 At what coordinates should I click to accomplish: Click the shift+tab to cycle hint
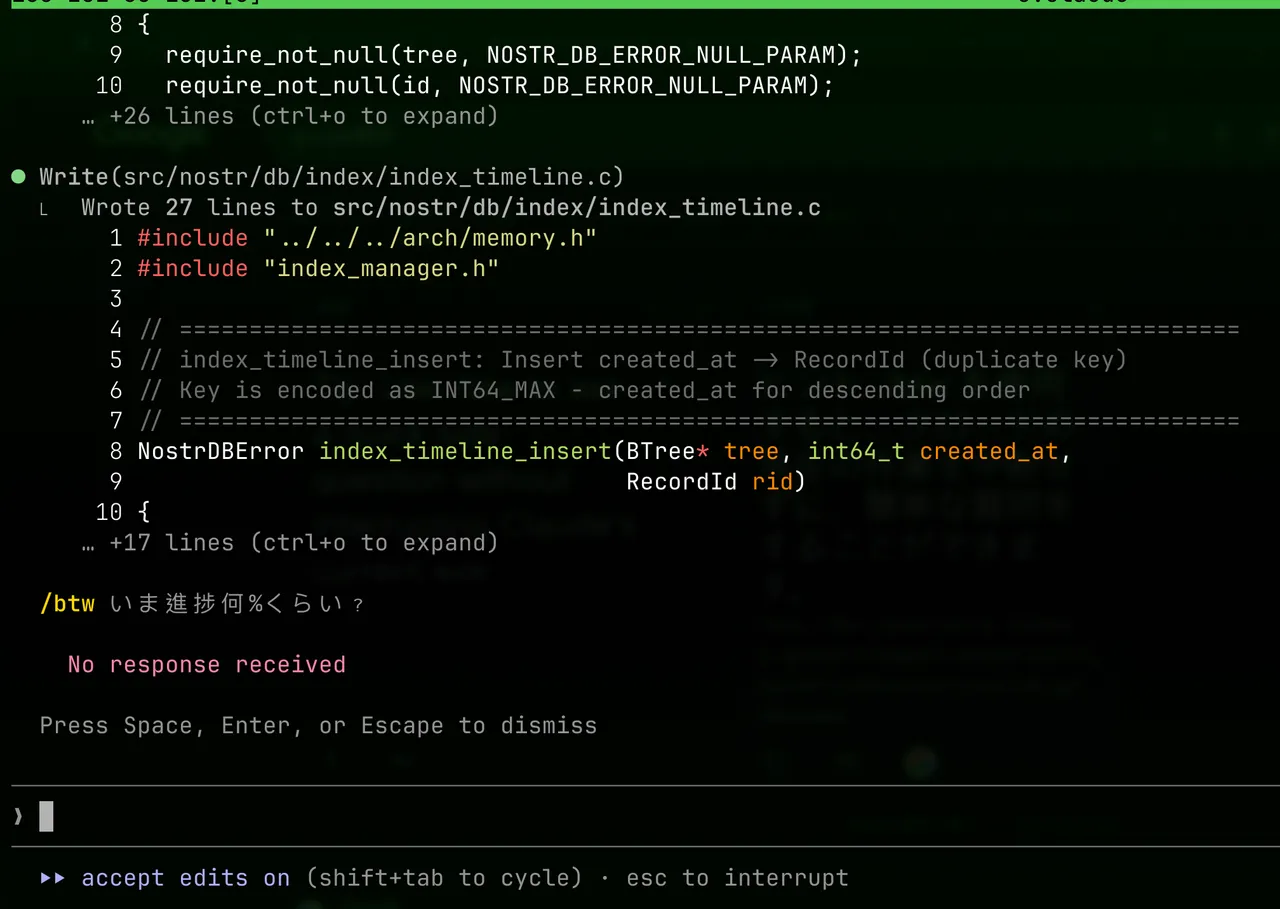[x=444, y=878]
